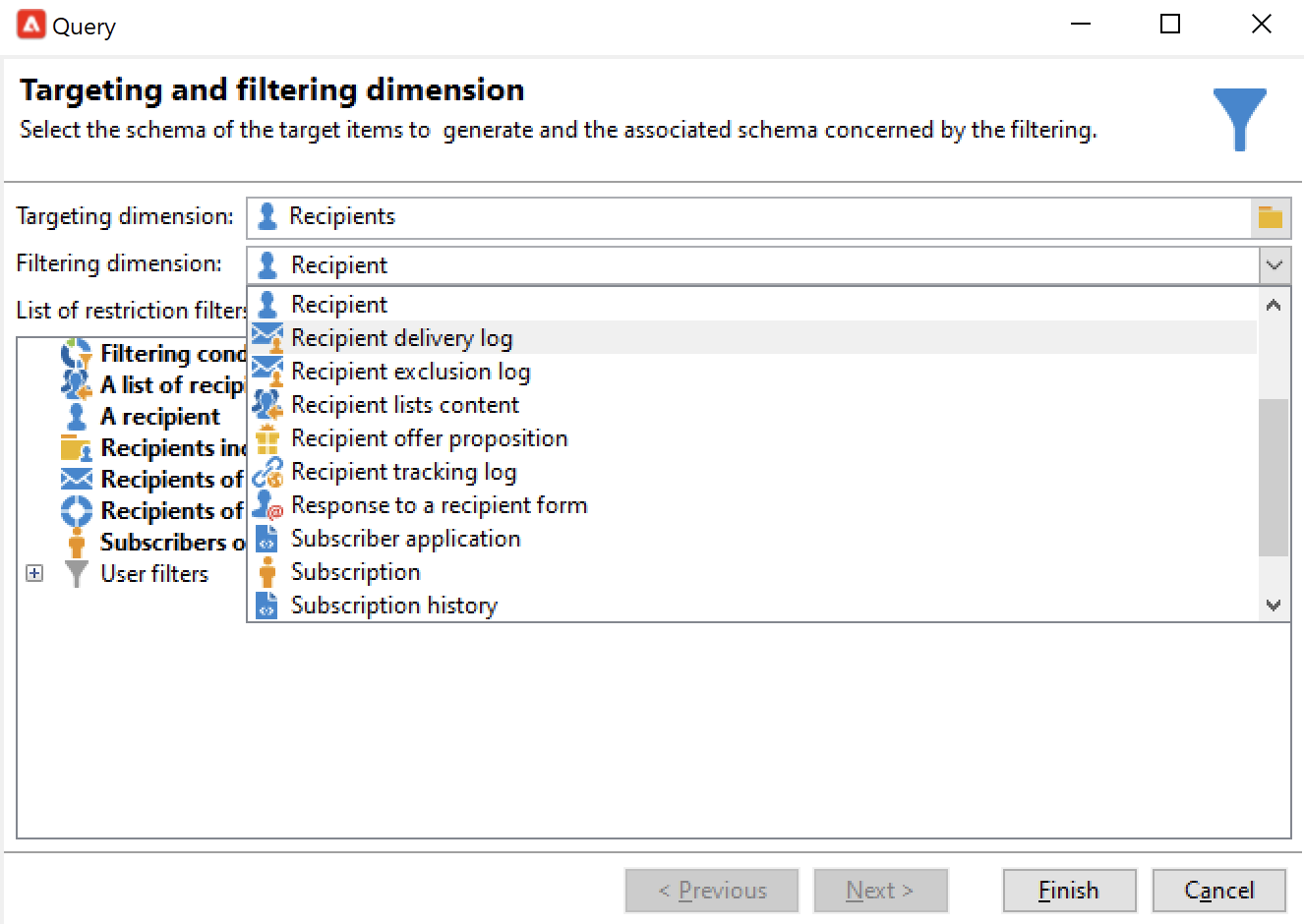Click the dropdown list scrollbar thumb
The image size is (1304, 924).
pyautogui.click(x=1274, y=478)
